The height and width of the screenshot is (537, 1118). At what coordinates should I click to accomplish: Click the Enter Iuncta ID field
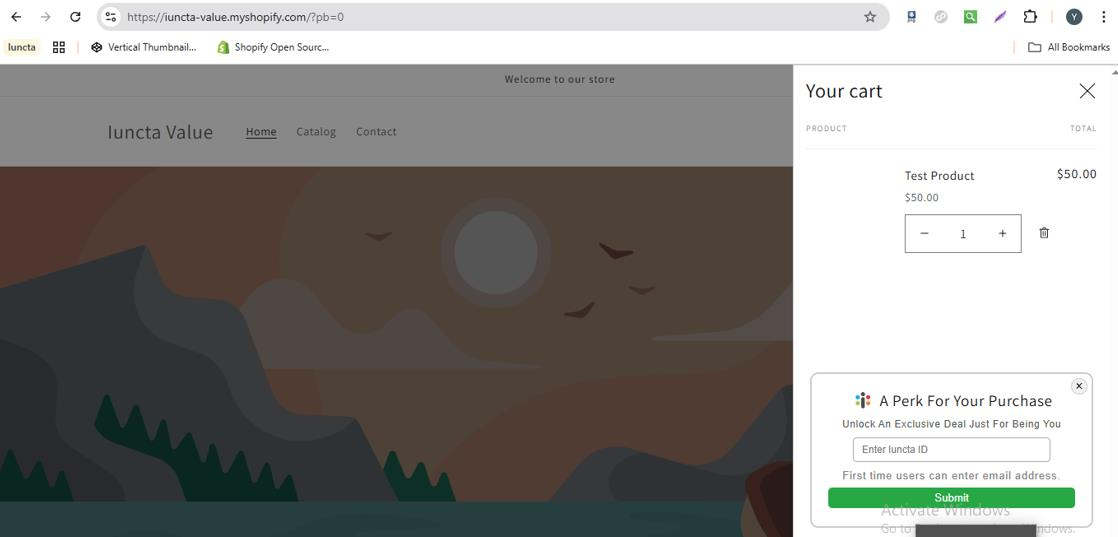pos(951,450)
